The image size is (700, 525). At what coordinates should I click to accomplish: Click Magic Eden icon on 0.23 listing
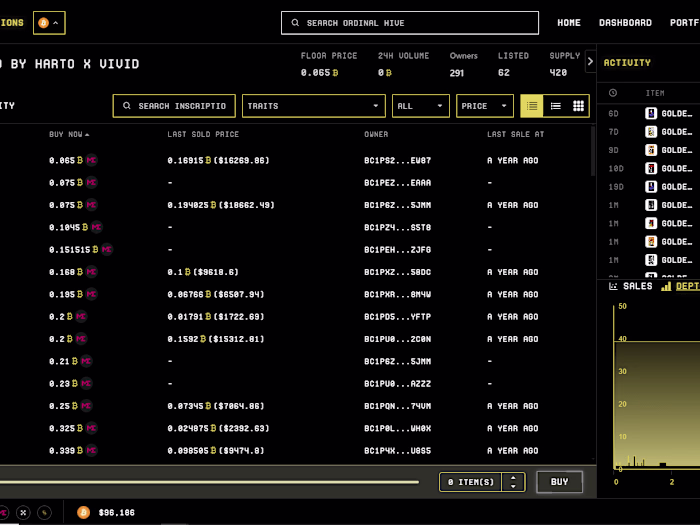coord(86,383)
